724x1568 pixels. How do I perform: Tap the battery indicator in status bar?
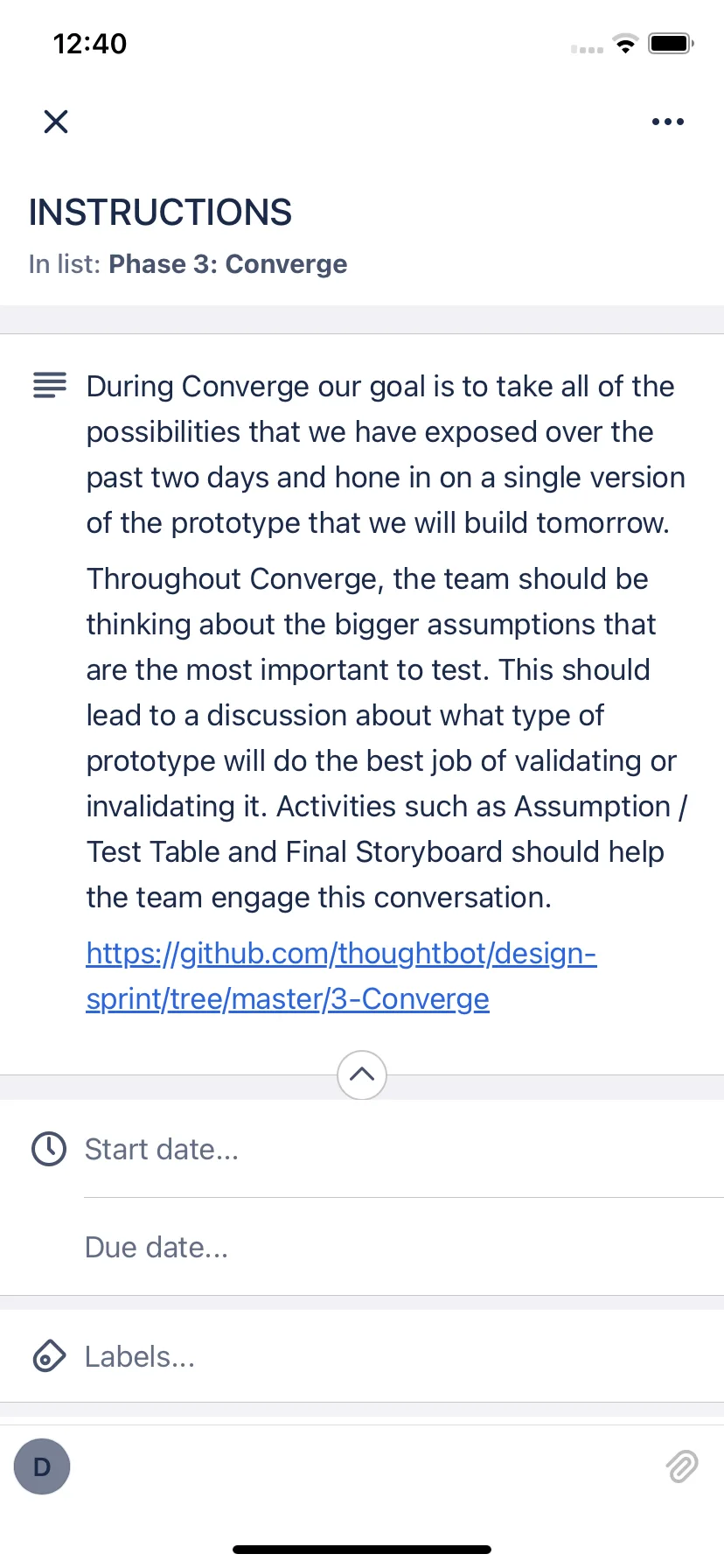tap(671, 43)
